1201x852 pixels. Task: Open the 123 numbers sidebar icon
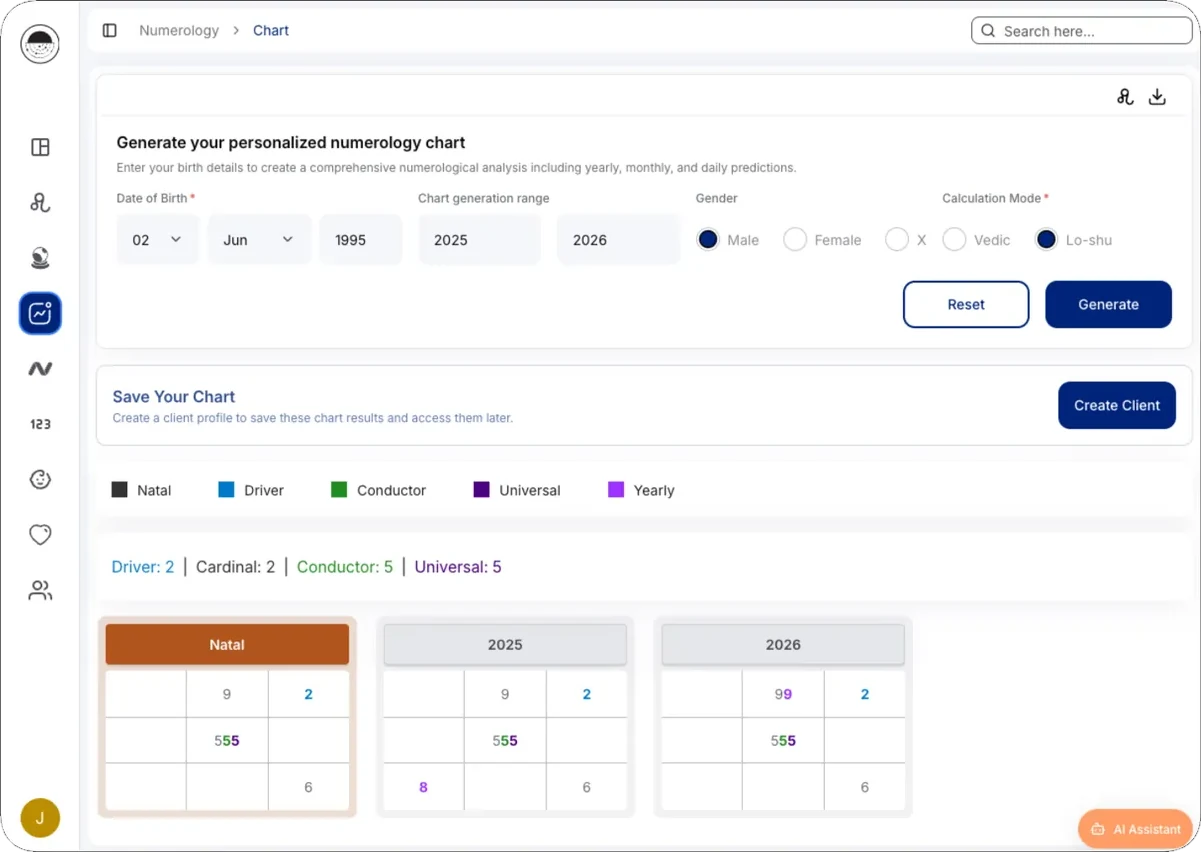coord(40,424)
